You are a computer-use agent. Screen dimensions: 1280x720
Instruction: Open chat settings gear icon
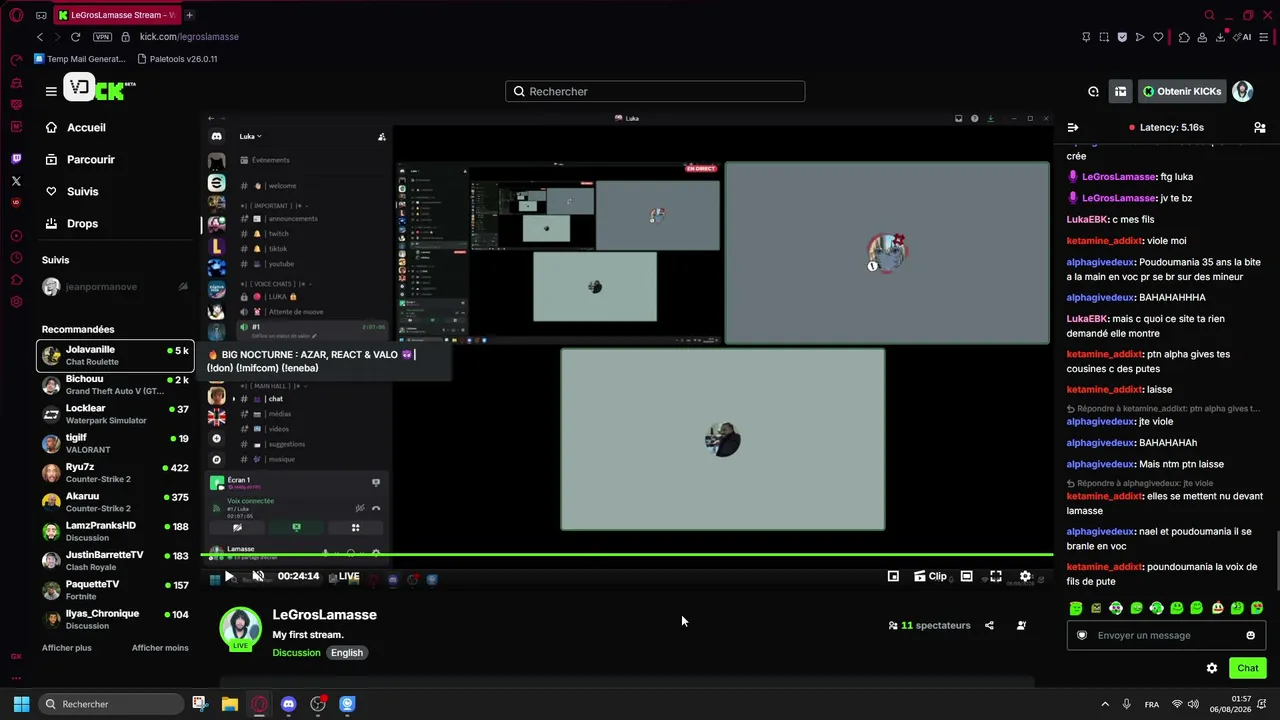[x=1212, y=668]
